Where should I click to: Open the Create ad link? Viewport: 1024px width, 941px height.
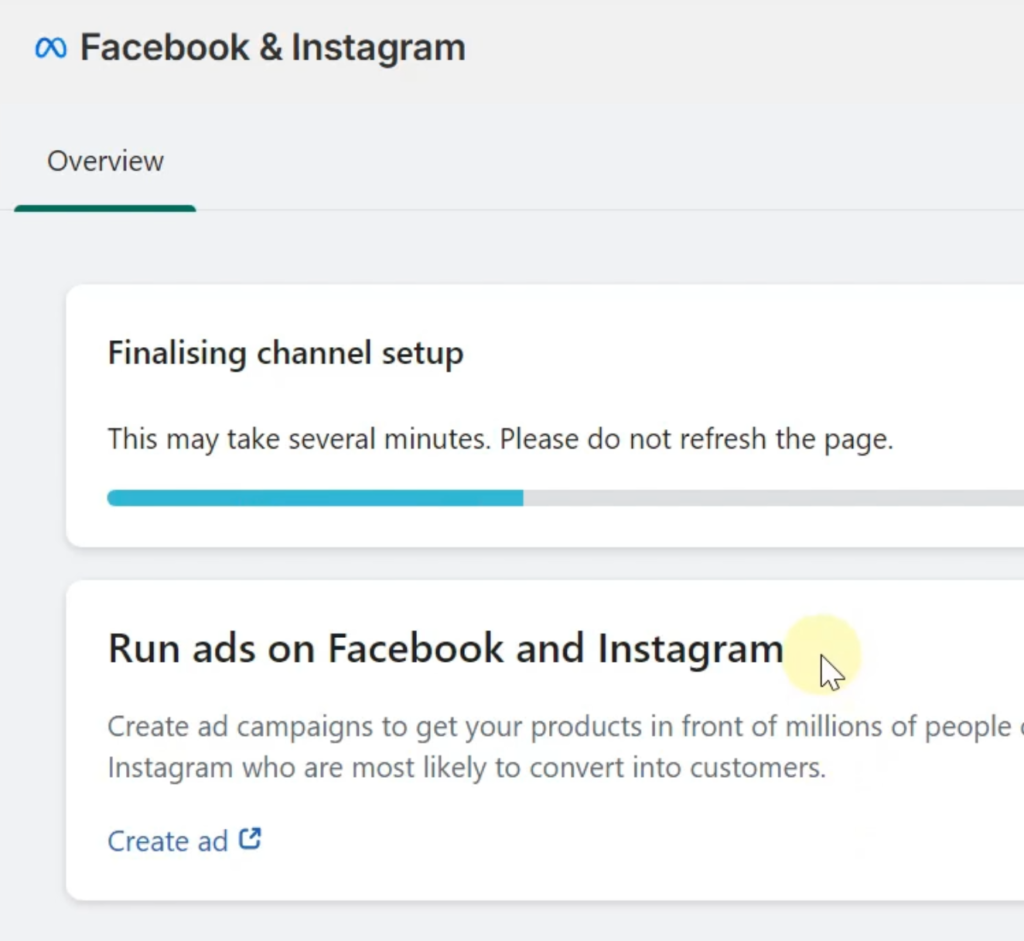click(x=168, y=842)
